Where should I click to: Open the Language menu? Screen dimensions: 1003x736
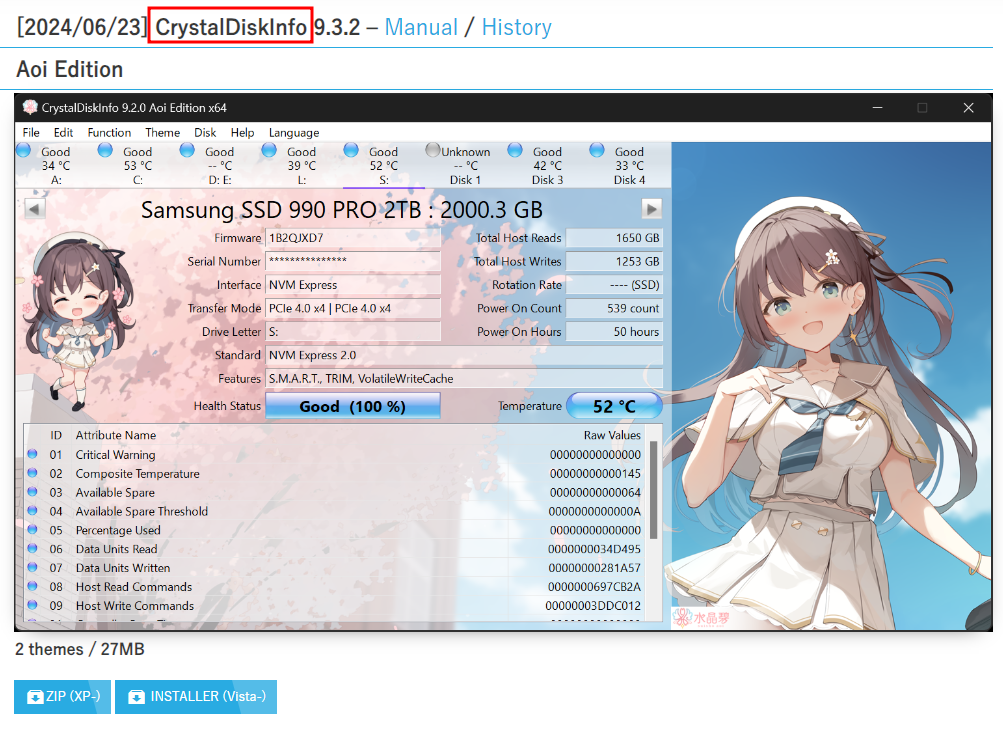(x=294, y=132)
